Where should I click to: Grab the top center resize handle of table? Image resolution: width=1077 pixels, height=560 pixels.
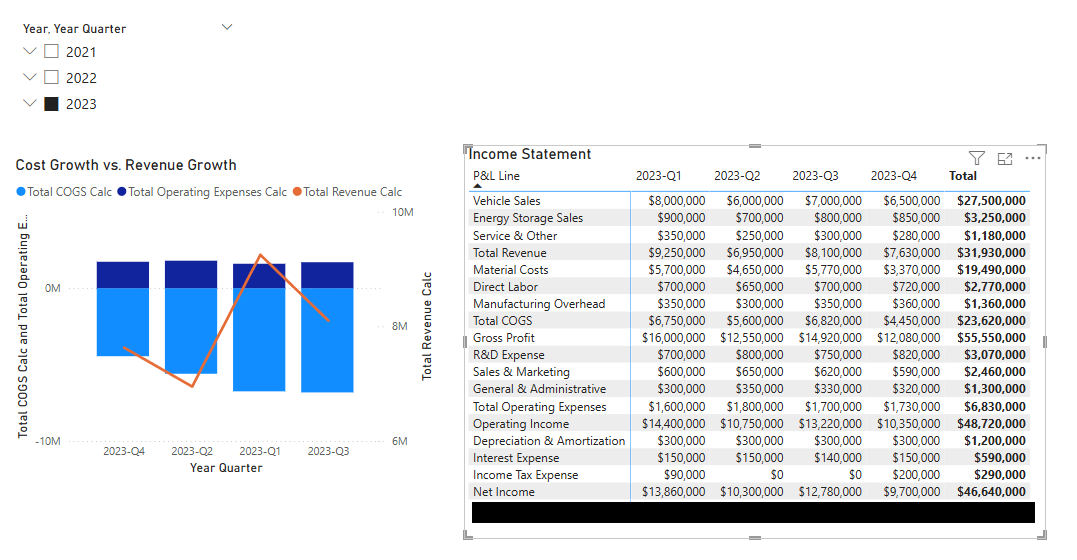754,146
